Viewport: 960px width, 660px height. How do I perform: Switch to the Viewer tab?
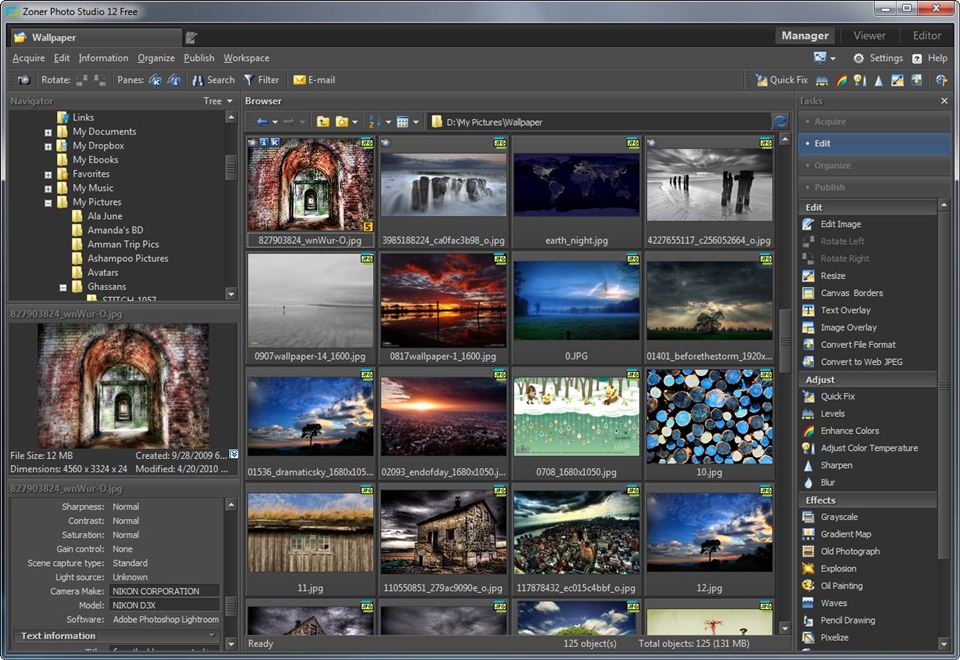coord(869,36)
